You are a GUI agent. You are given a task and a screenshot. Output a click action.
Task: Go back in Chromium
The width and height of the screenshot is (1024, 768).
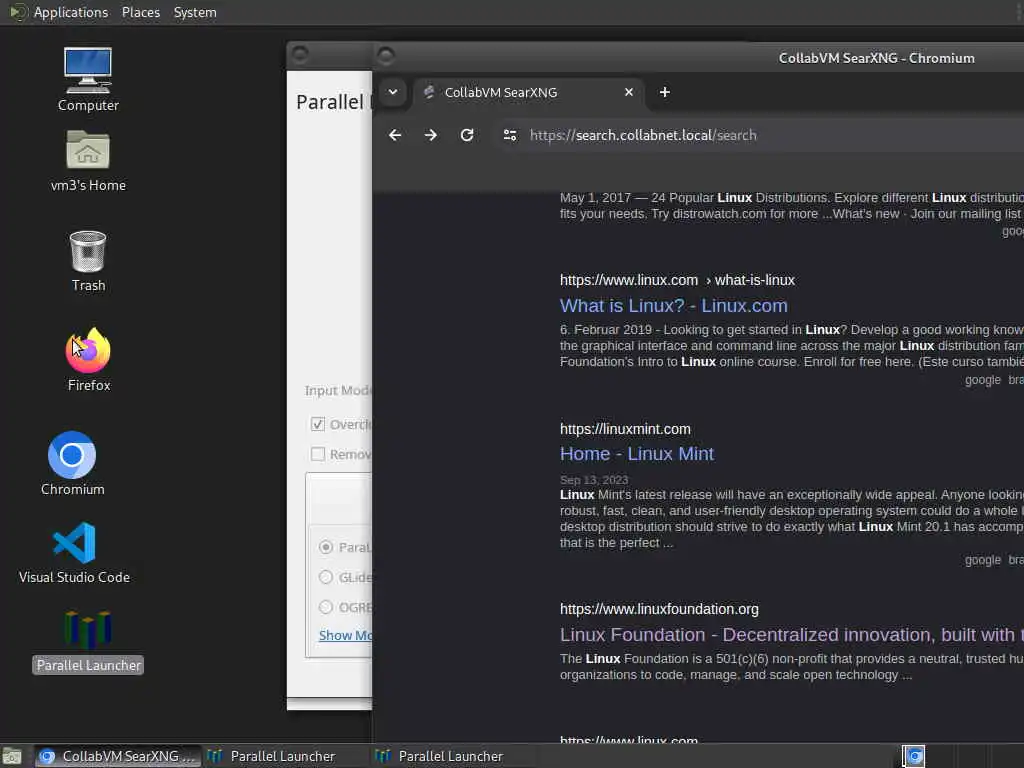395,135
